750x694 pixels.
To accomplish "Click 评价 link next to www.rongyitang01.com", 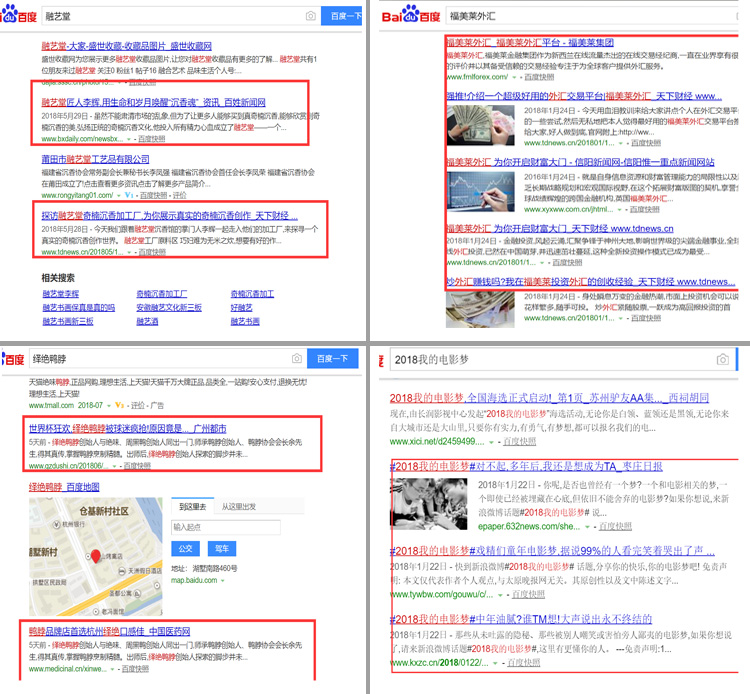I will pyautogui.click(x=180, y=196).
